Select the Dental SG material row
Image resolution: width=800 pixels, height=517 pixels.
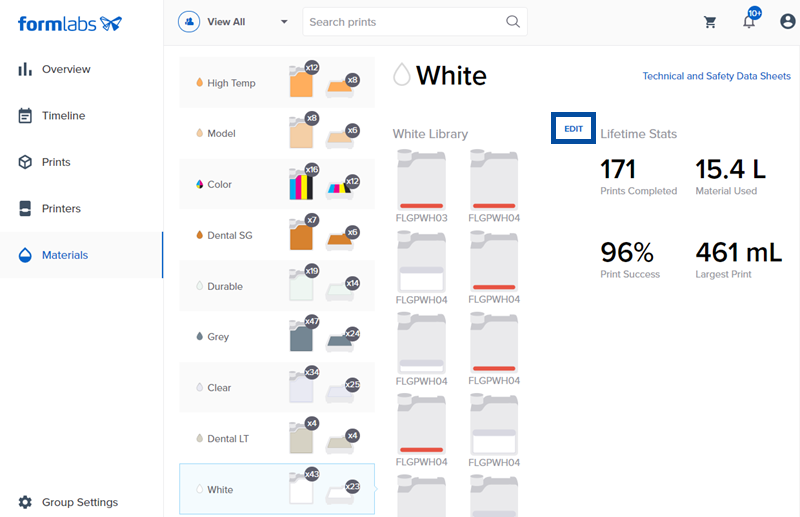click(277, 235)
